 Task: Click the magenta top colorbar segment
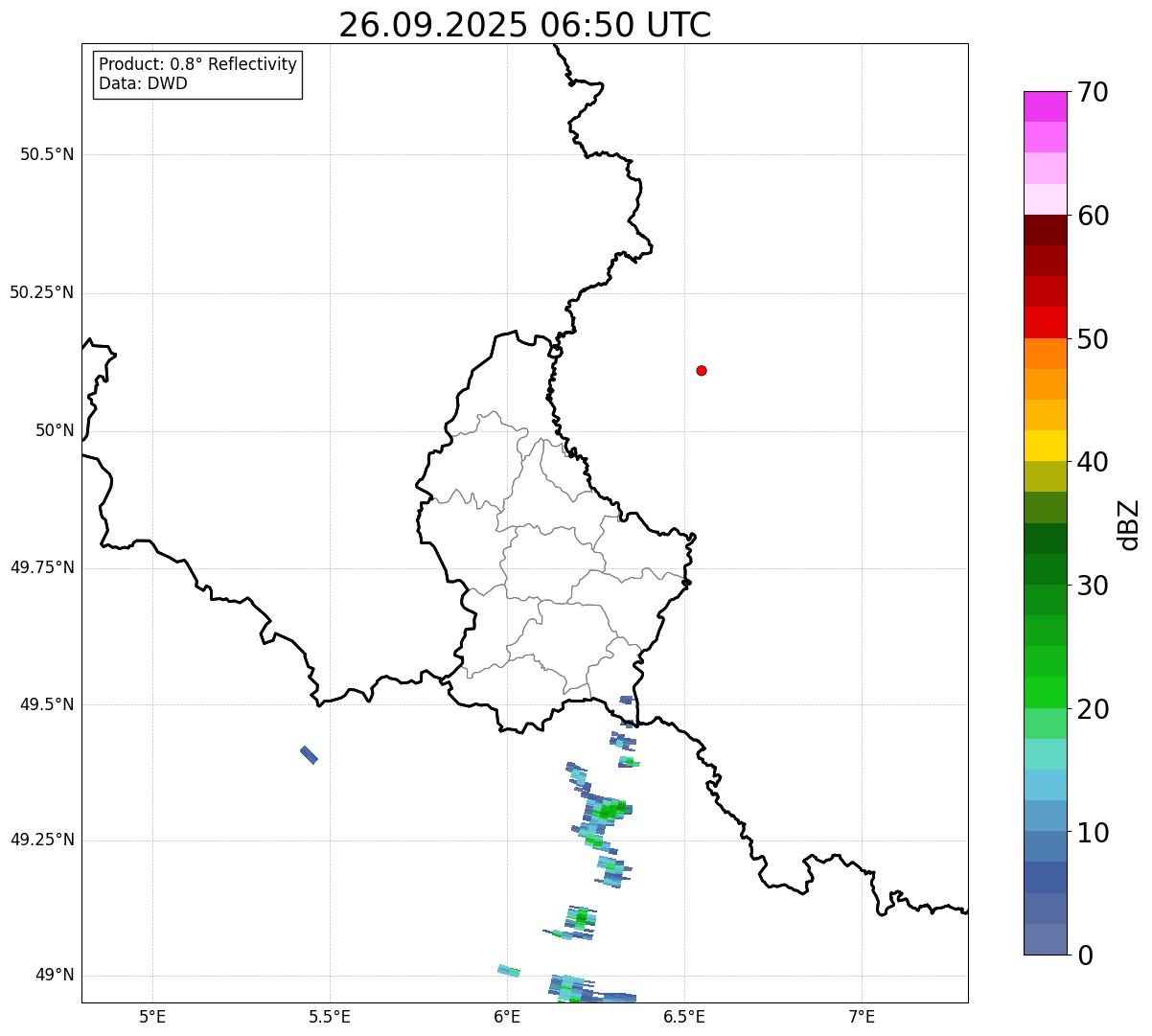(1045, 106)
